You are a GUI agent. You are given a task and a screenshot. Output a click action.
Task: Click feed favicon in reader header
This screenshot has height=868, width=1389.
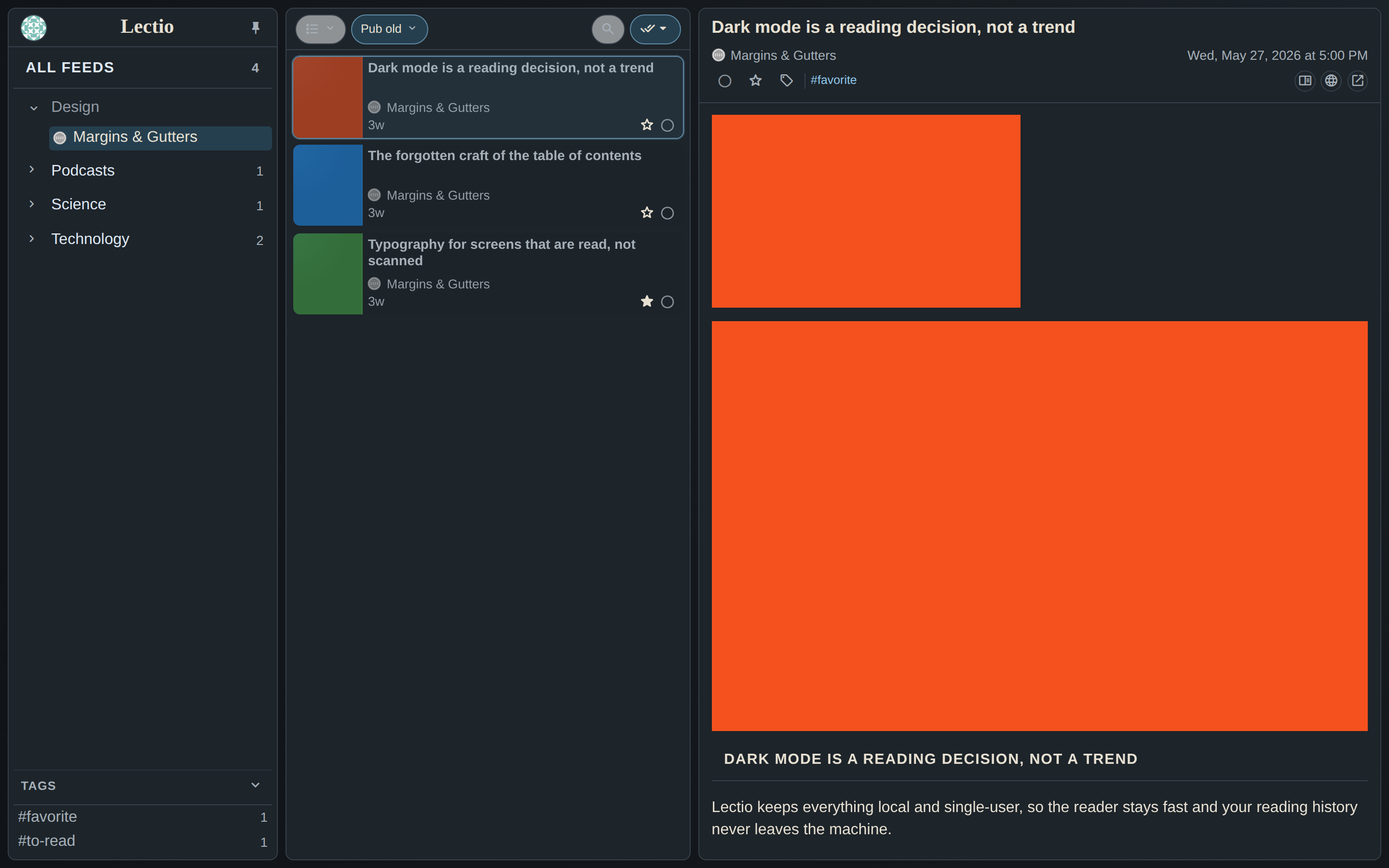point(718,55)
